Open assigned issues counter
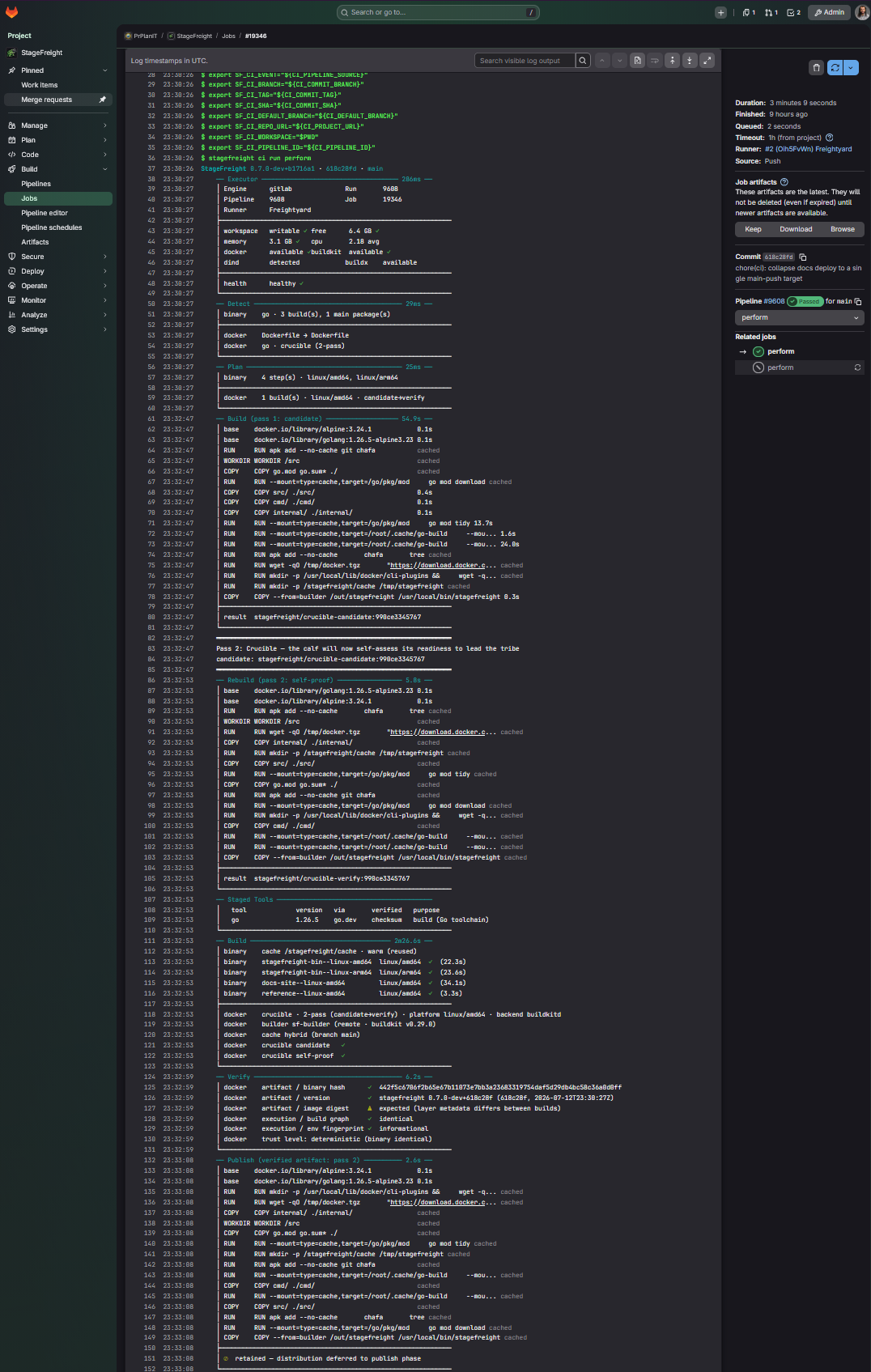The height and width of the screenshot is (1372, 871). pos(749,12)
